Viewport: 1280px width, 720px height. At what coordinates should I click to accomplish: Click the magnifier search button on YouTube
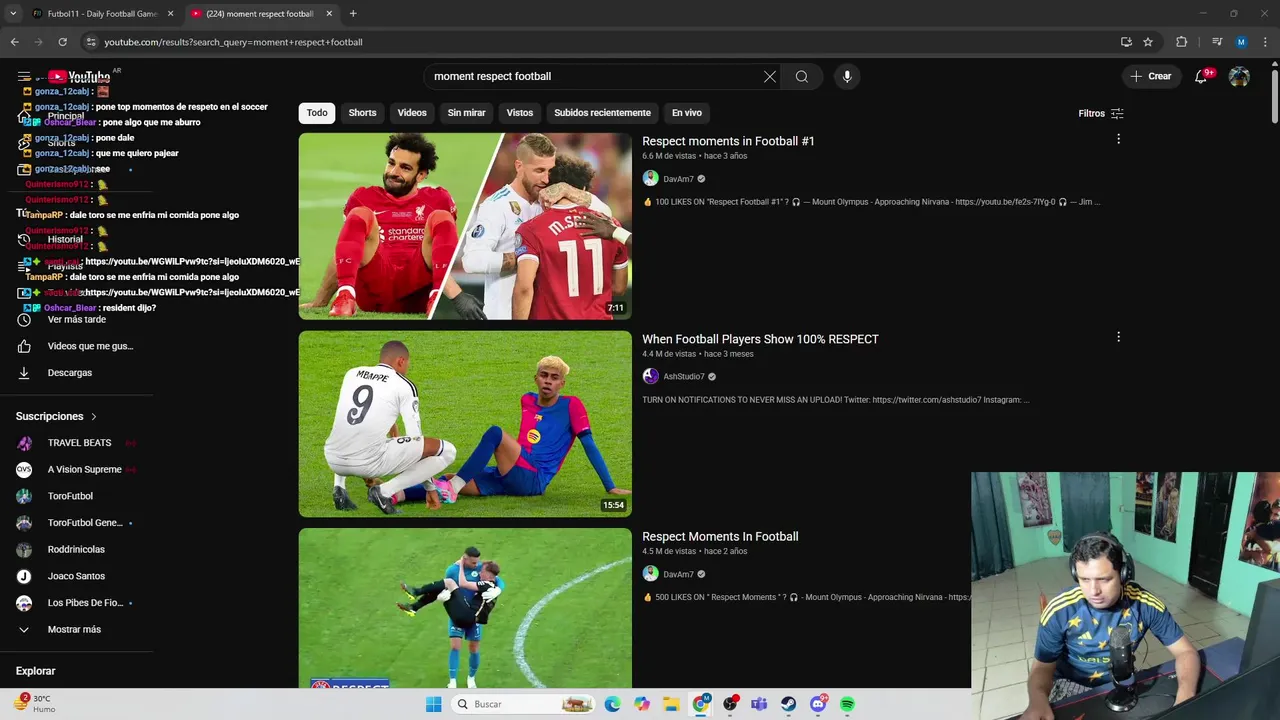tap(802, 76)
